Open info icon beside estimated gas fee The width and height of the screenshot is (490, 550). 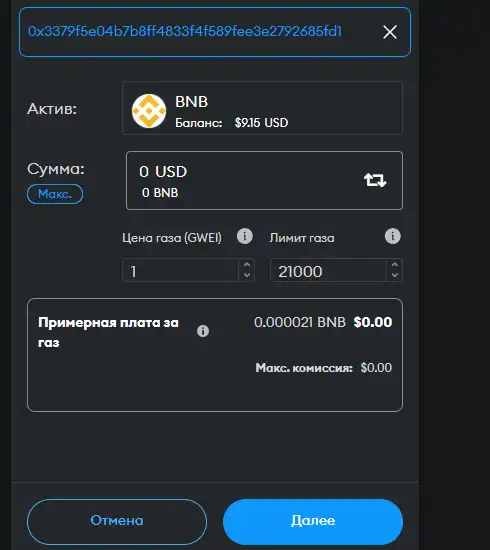pos(203,331)
